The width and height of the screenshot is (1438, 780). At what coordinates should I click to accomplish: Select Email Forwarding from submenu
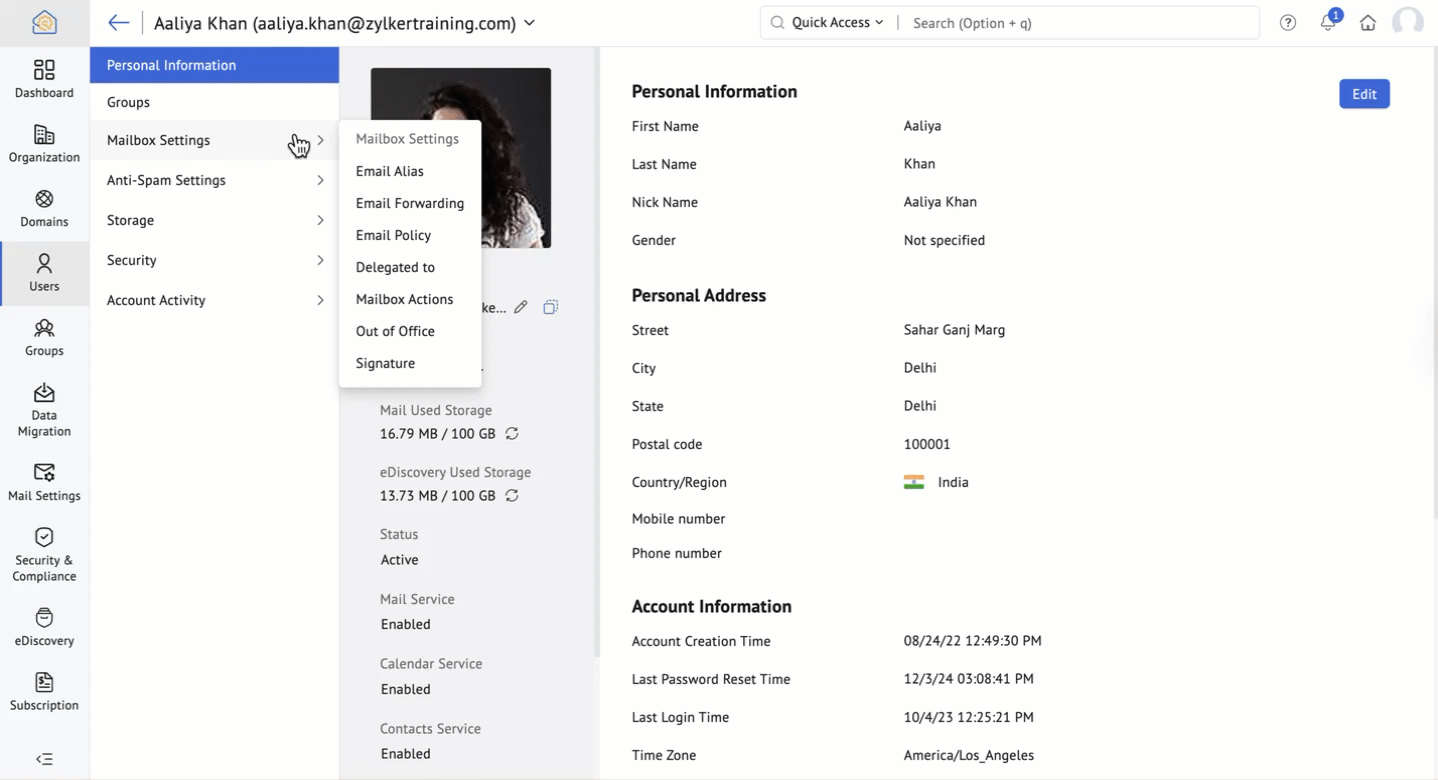[410, 203]
